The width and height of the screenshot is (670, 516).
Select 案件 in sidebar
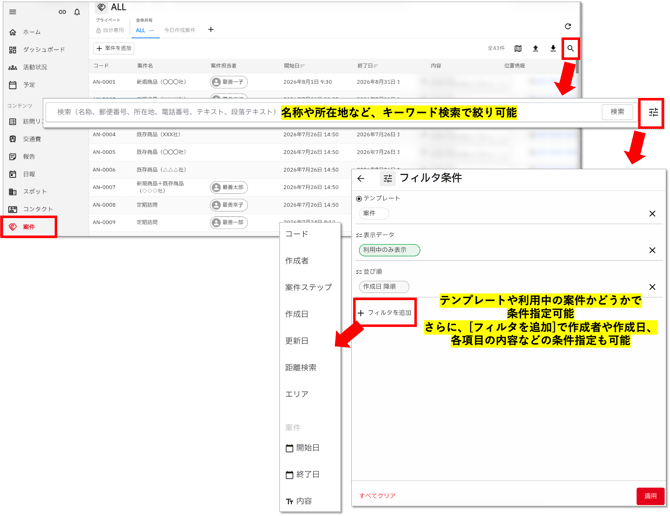[29, 227]
